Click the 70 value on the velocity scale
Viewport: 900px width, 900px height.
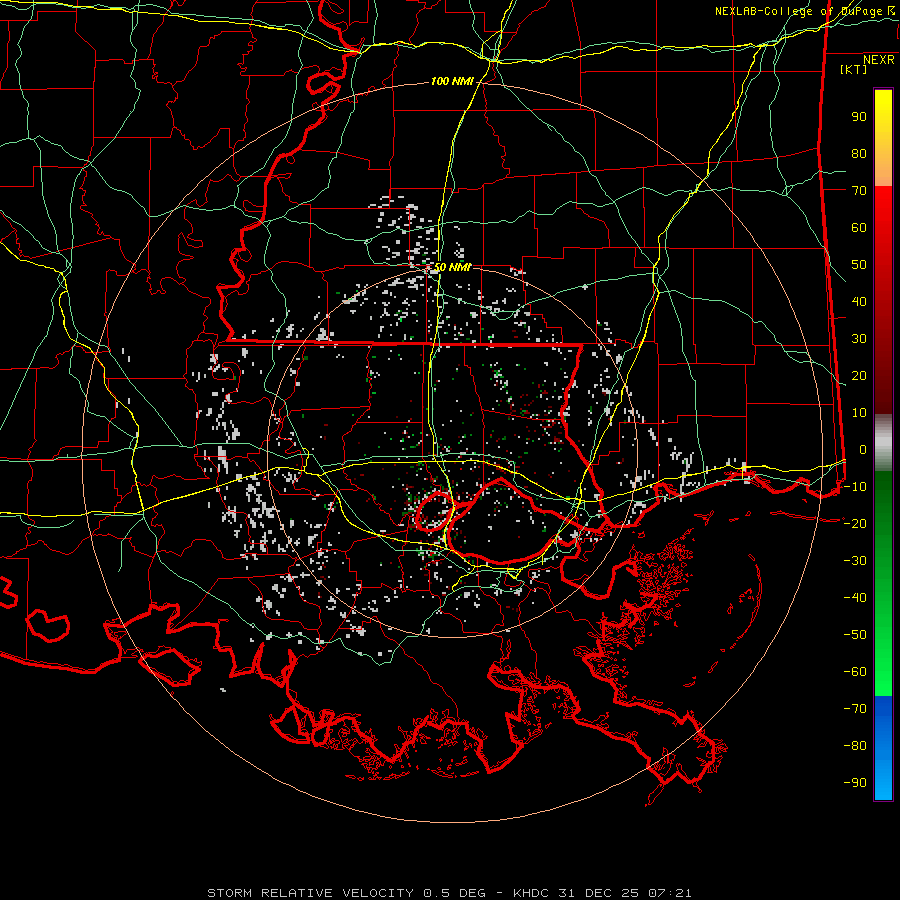[859, 191]
